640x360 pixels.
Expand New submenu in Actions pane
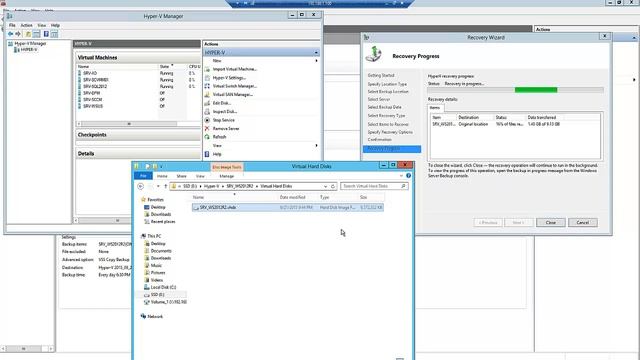[316, 61]
